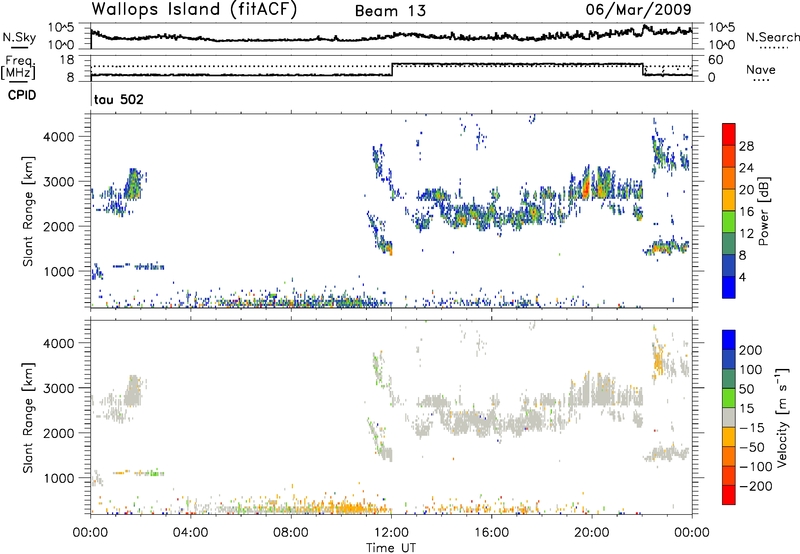Click the date '06/Mar/2009'
800x554 pixels.
pyautogui.click(x=638, y=9)
